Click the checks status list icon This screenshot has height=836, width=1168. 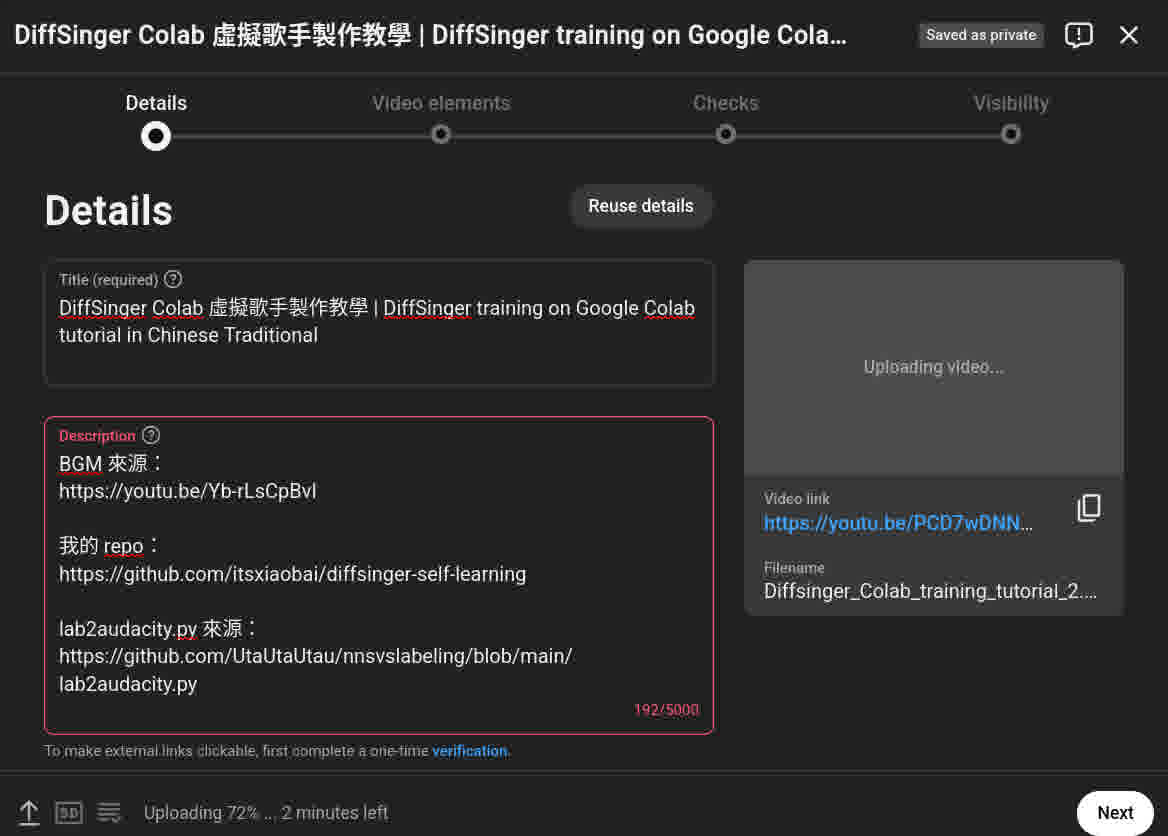109,813
